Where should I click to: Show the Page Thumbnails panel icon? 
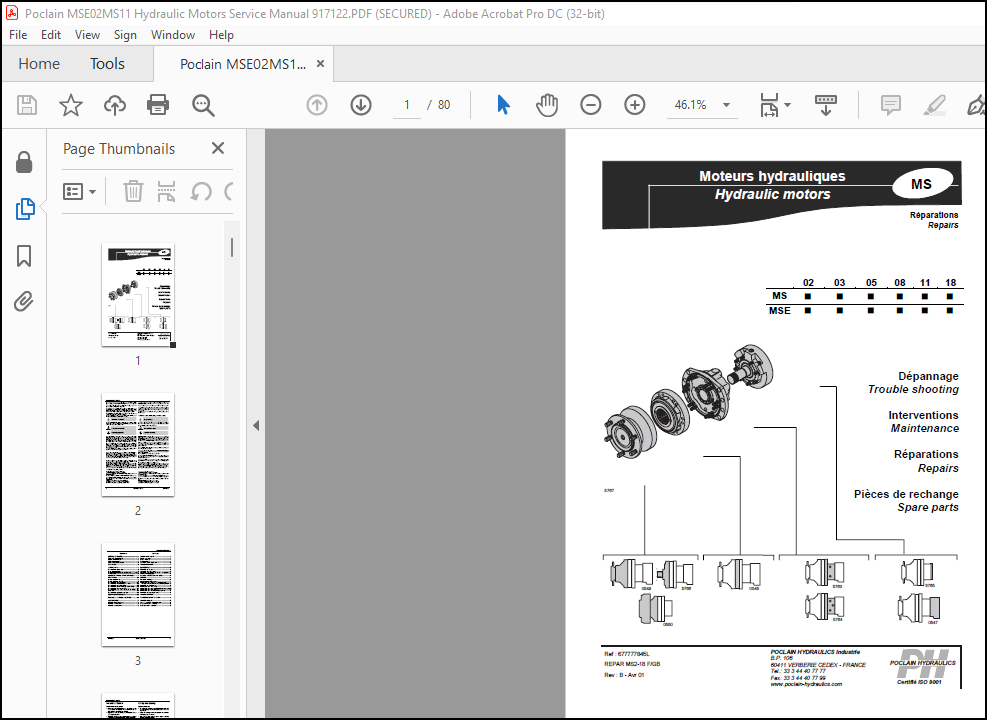coord(25,209)
